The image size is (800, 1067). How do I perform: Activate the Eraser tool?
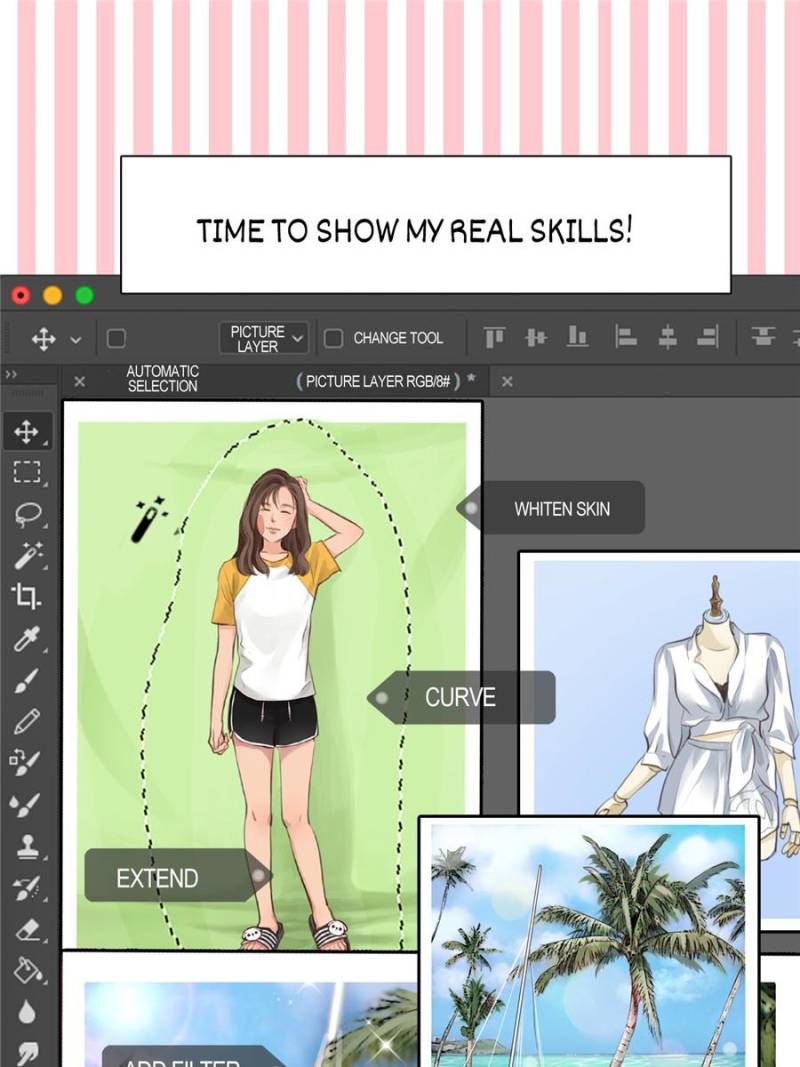tap(26, 929)
